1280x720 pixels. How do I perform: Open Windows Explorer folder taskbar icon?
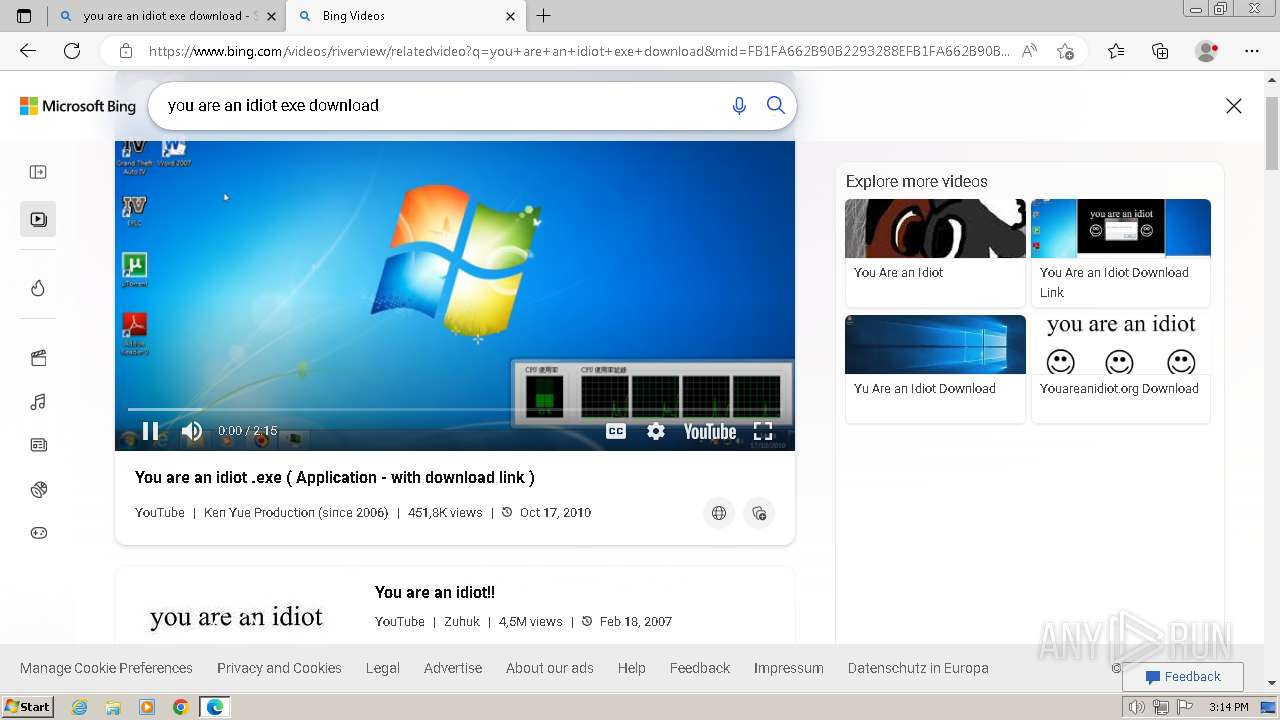point(113,707)
